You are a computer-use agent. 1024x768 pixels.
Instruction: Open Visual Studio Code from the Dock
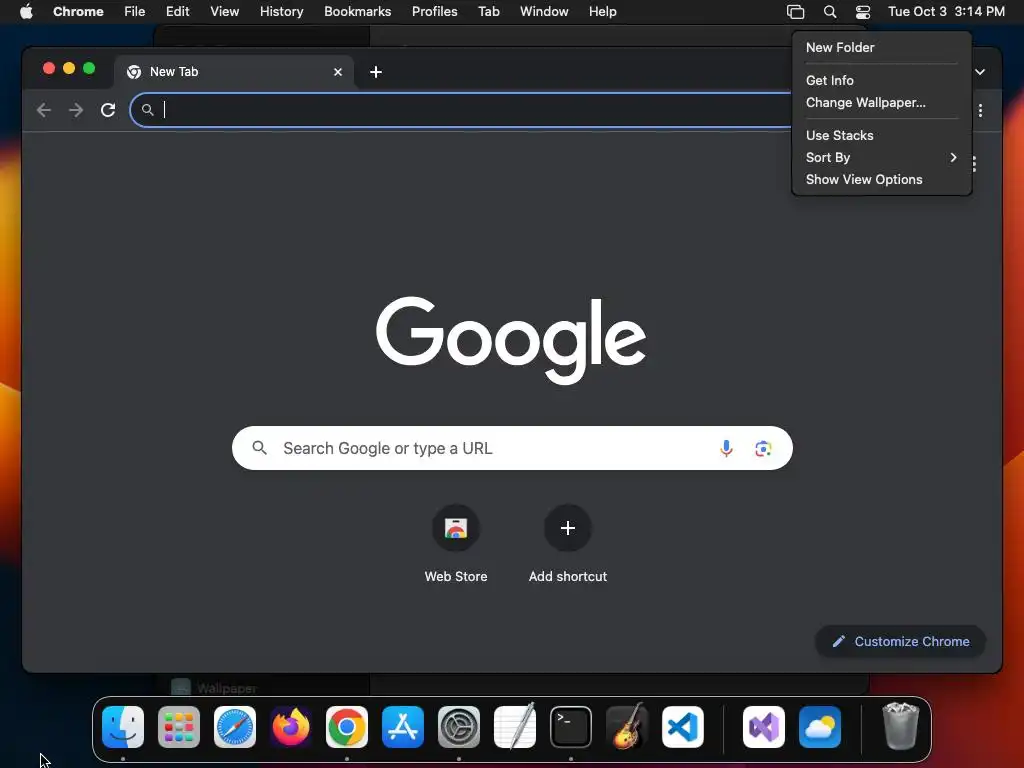682,727
